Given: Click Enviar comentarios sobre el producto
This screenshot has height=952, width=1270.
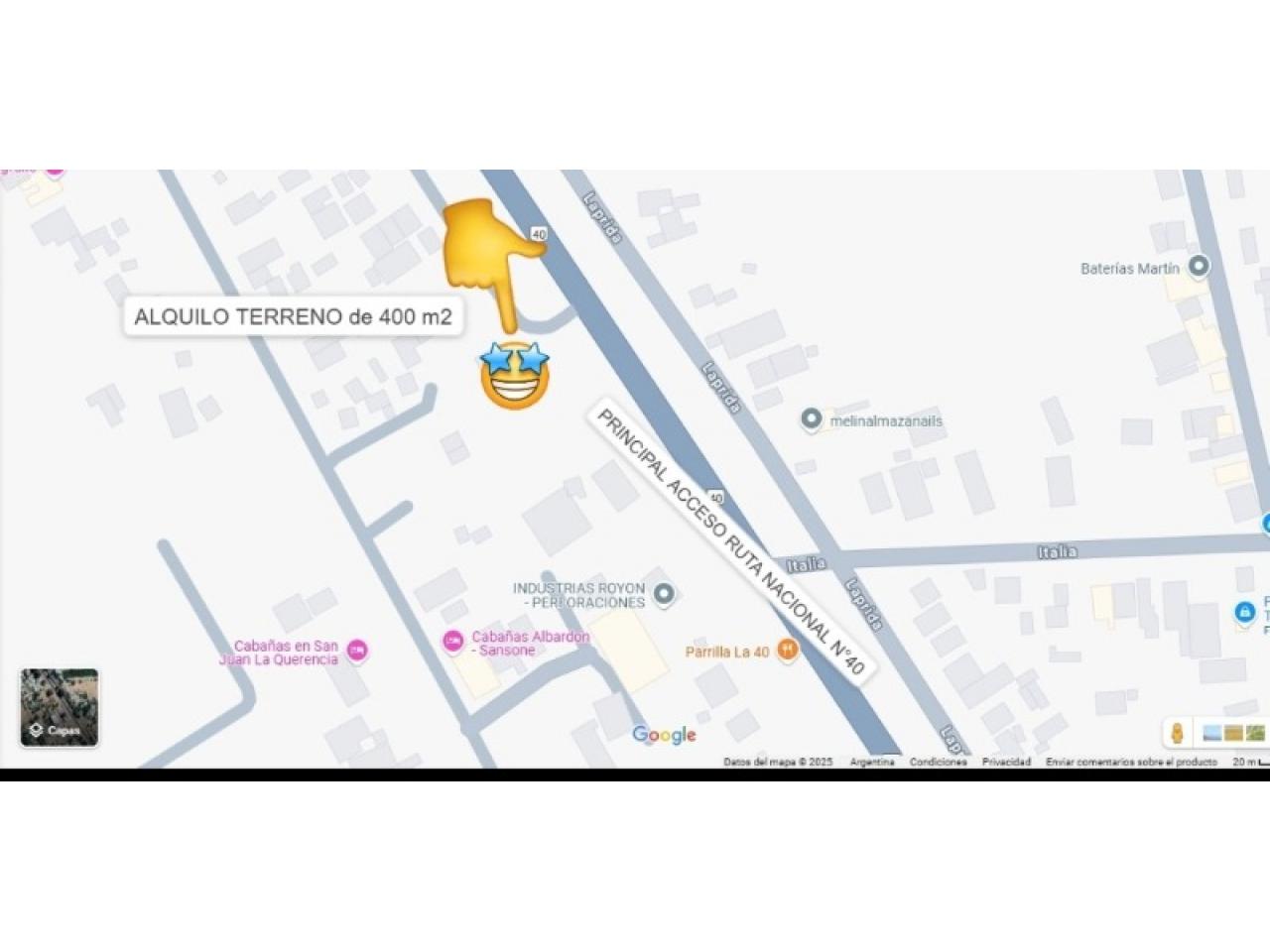Looking at the screenshot, I should point(1131,762).
